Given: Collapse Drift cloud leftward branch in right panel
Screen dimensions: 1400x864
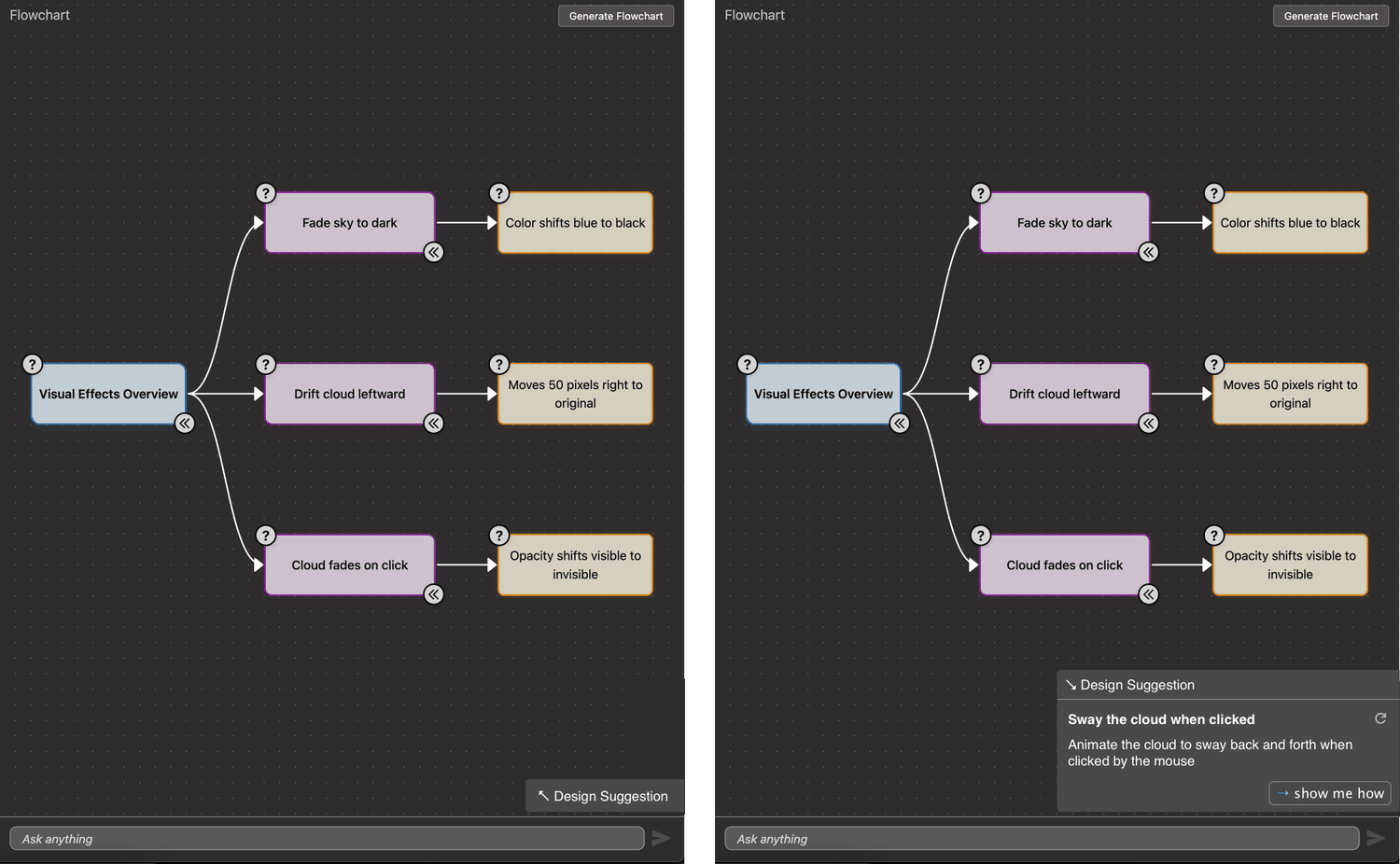Looking at the screenshot, I should [x=1149, y=424].
